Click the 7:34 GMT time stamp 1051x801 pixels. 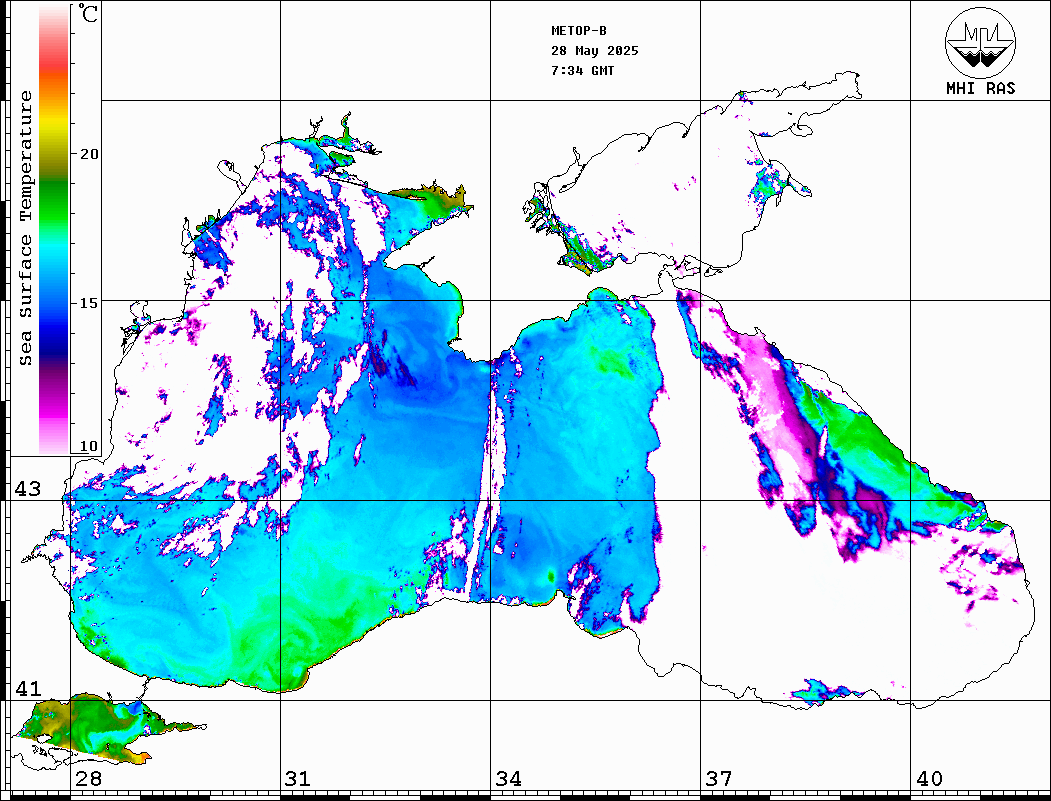[x=582, y=70]
